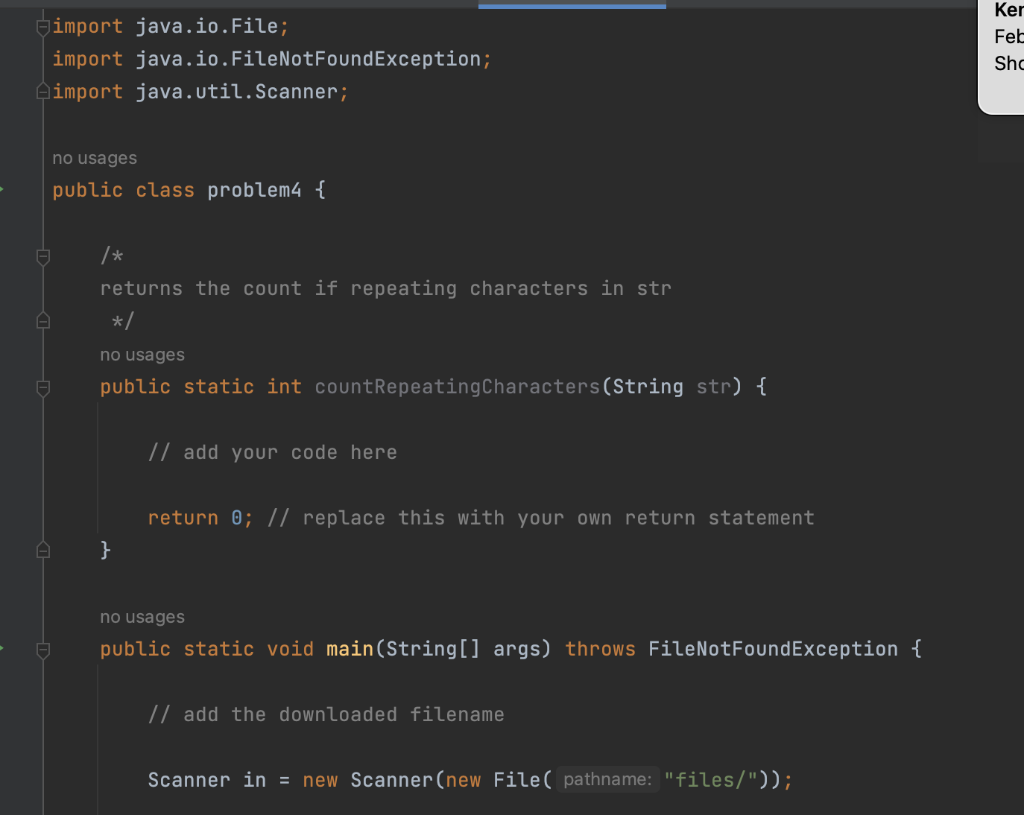Screen dimensions: 1024x815
Task: Click the expand marker below the import block
Action: 42,91
